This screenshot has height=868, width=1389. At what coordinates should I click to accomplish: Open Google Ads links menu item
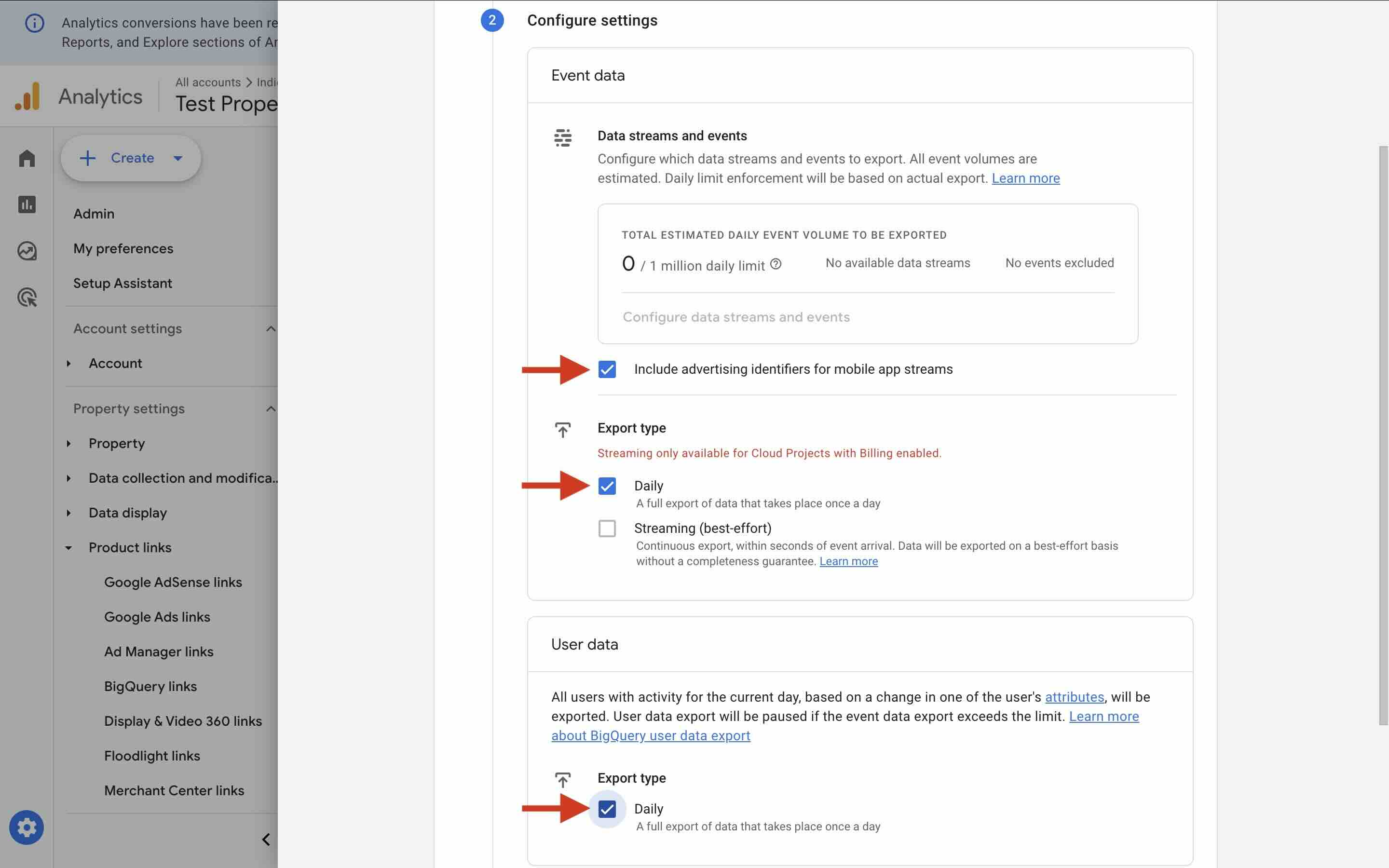[157, 617]
